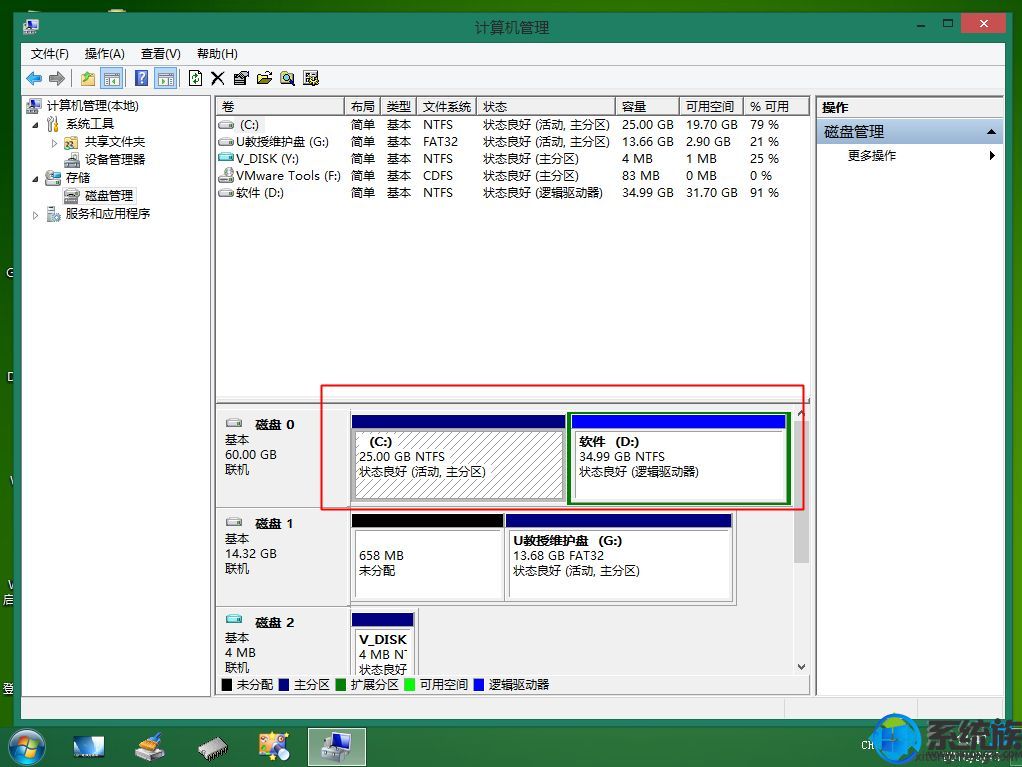The image size is (1022, 767).
Task: Click the 扩展分区 green legend swatch
Action: [x=340, y=685]
